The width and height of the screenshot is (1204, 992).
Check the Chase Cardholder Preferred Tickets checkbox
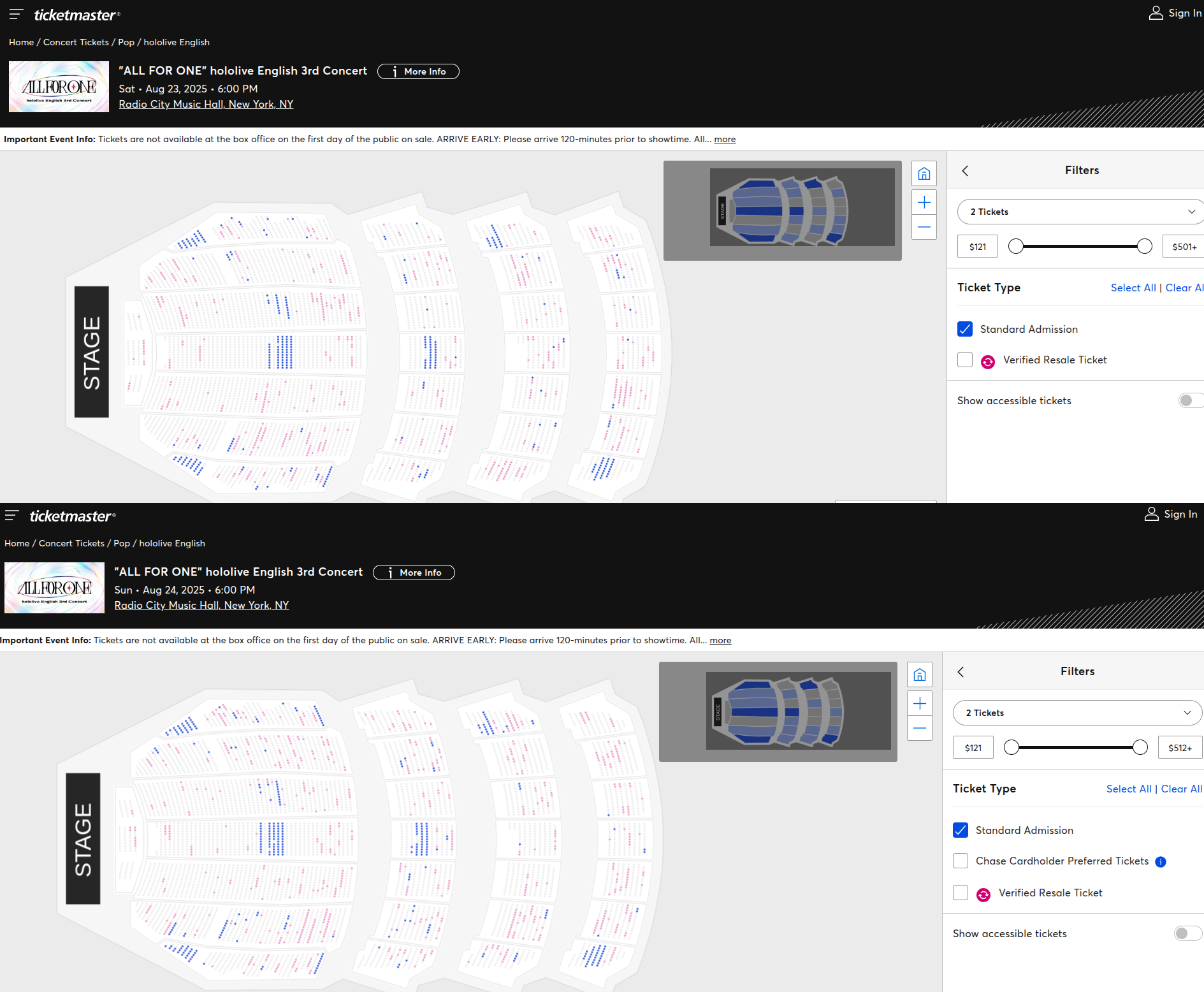pos(961,861)
